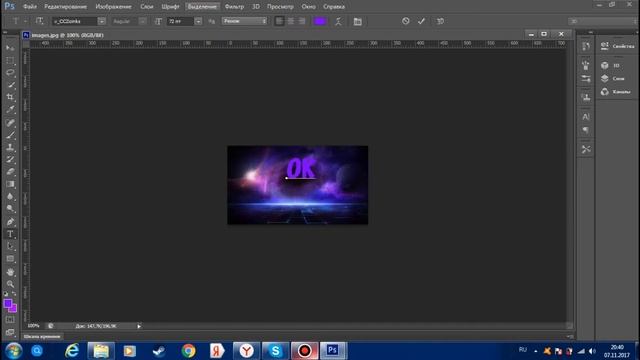Image resolution: width=640 pixels, height=360 pixels.
Task: Create warped text
Action: tap(338, 22)
